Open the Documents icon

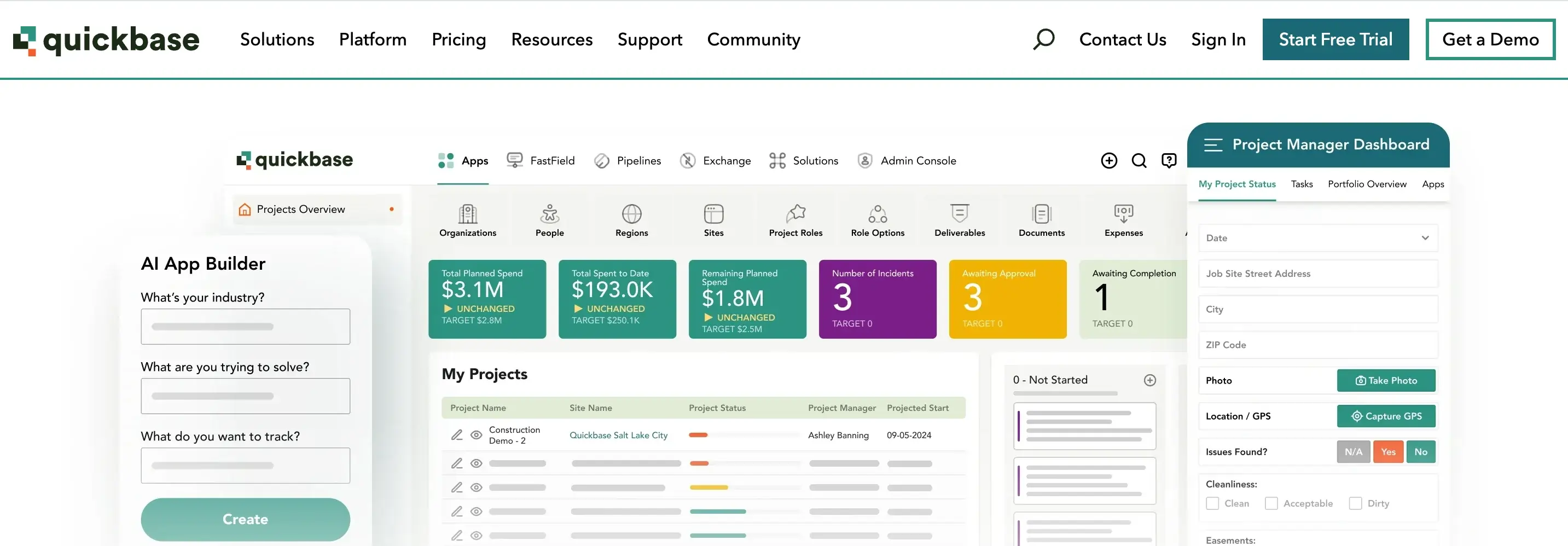pos(1042,214)
